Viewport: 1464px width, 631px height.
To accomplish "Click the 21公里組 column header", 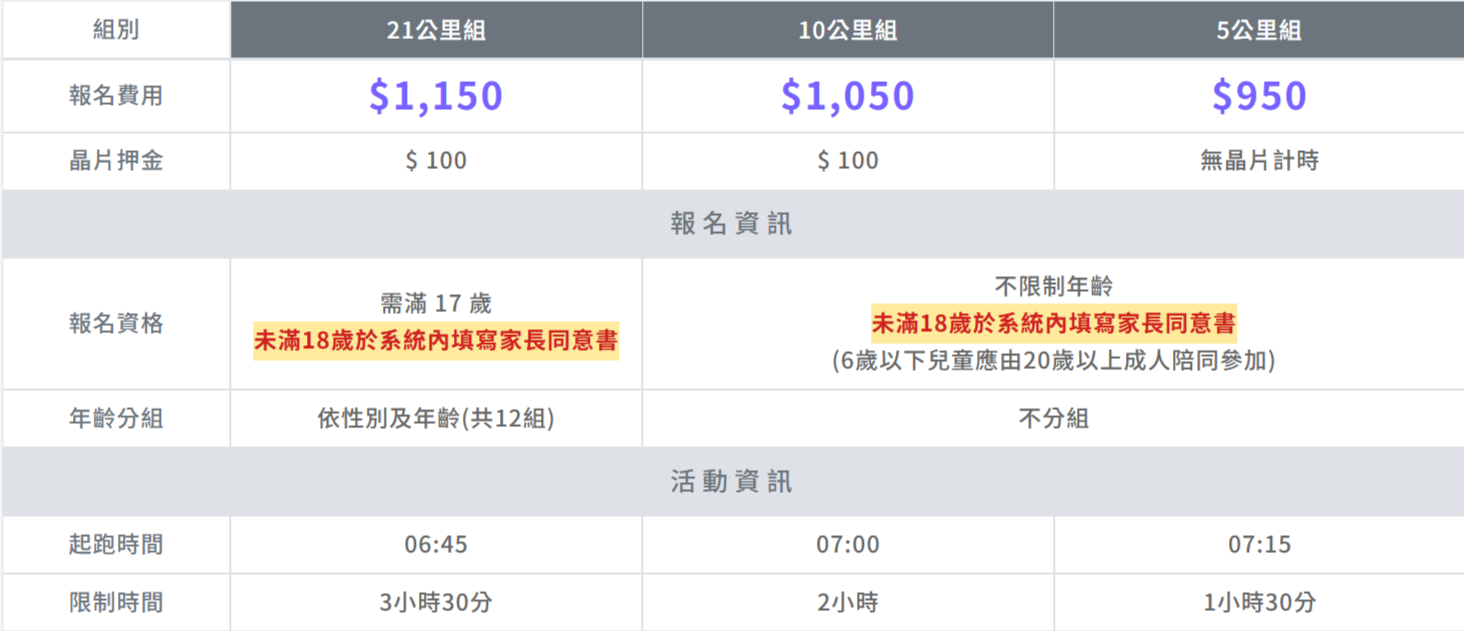I will click(436, 30).
